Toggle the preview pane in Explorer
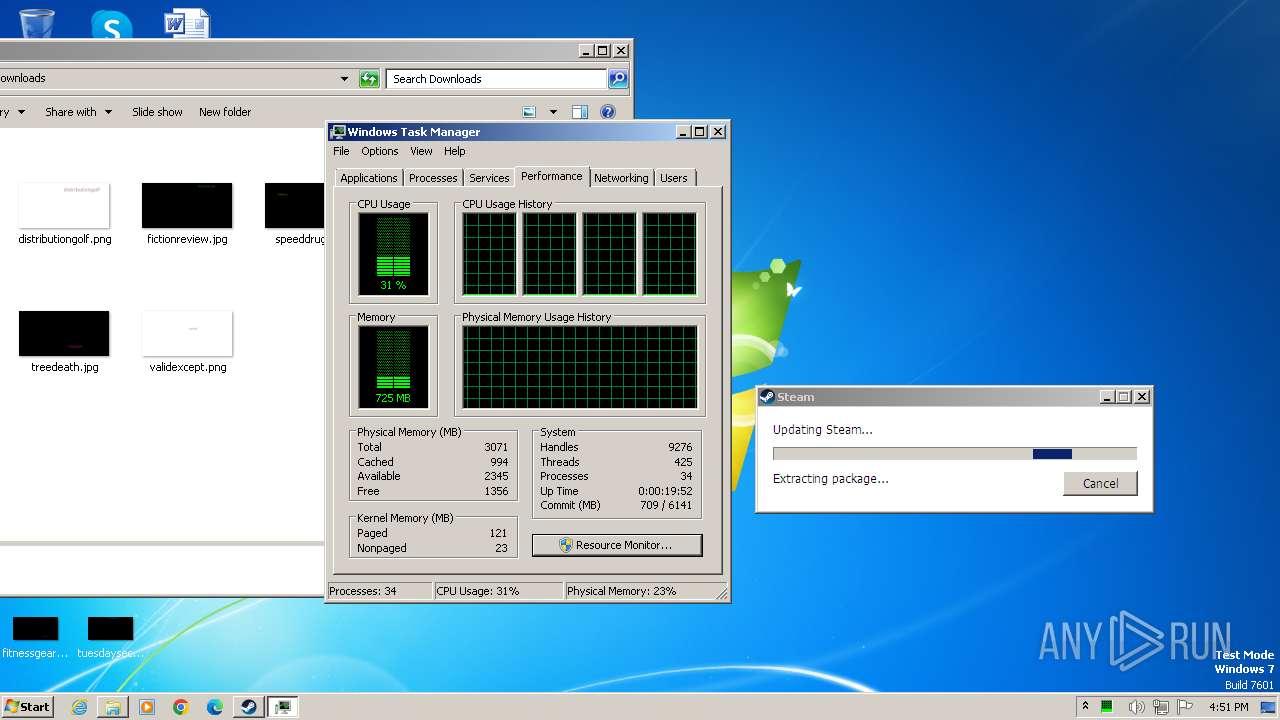 tap(579, 112)
